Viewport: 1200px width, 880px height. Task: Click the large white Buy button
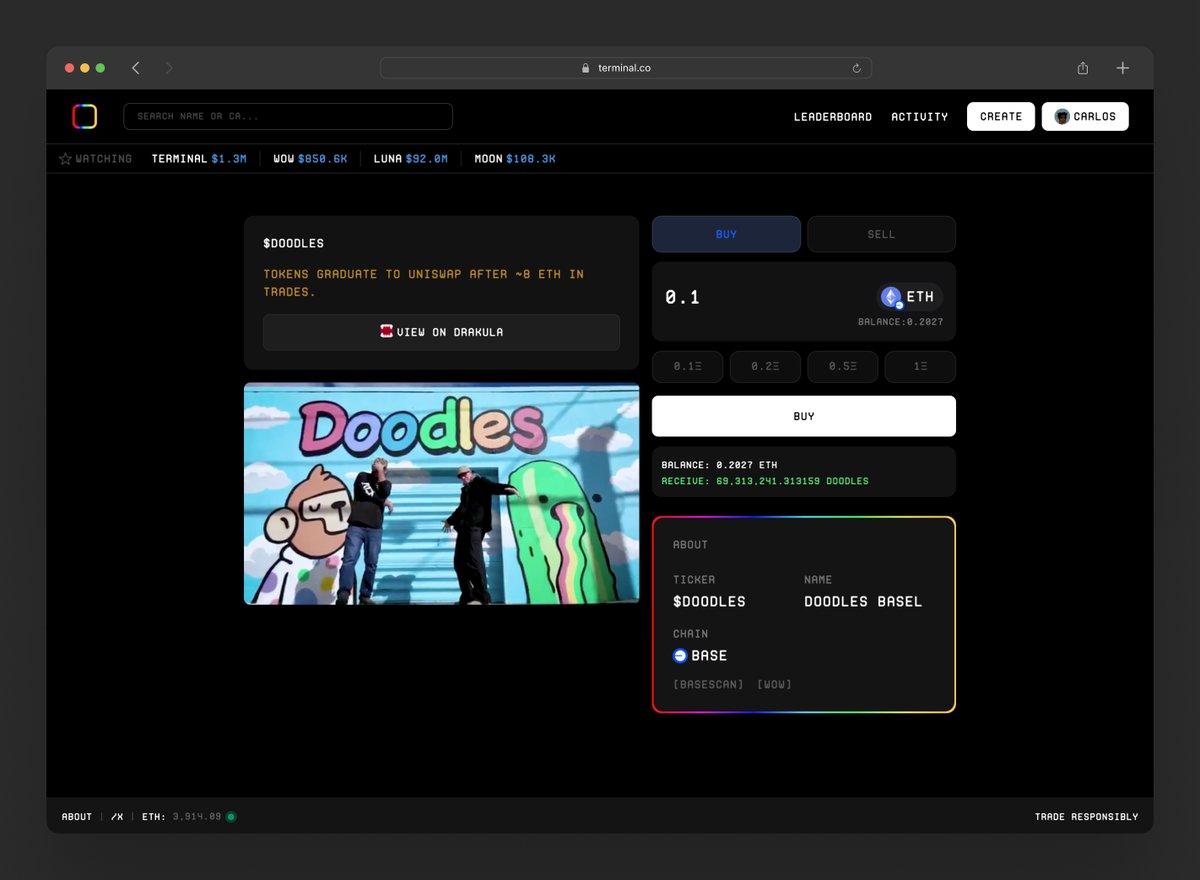[x=804, y=416]
